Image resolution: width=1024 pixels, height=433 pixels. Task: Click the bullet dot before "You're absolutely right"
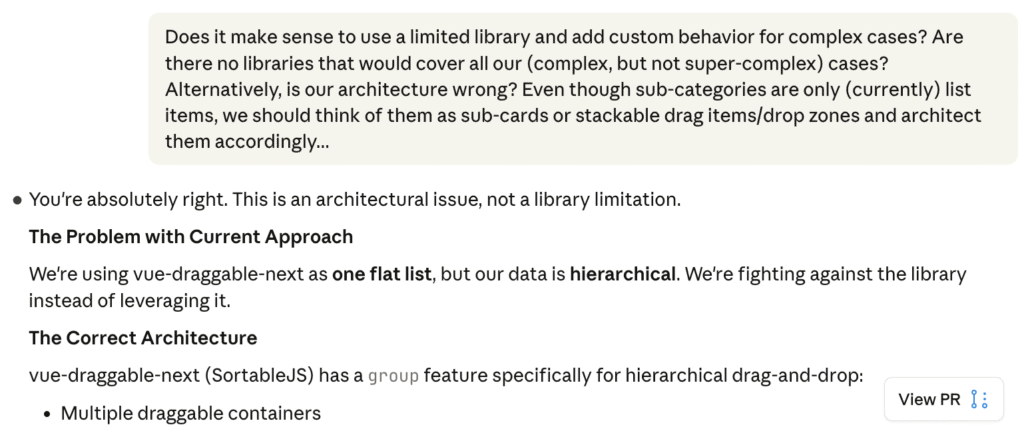(17, 200)
